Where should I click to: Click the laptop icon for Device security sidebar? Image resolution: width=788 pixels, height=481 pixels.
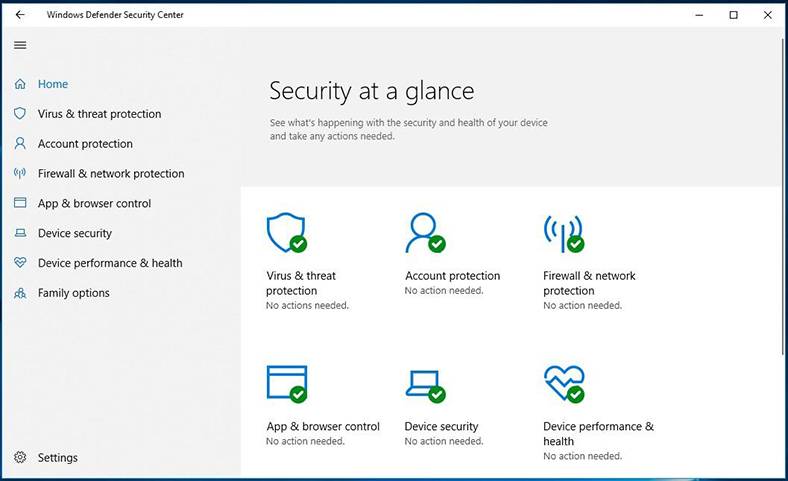20,233
